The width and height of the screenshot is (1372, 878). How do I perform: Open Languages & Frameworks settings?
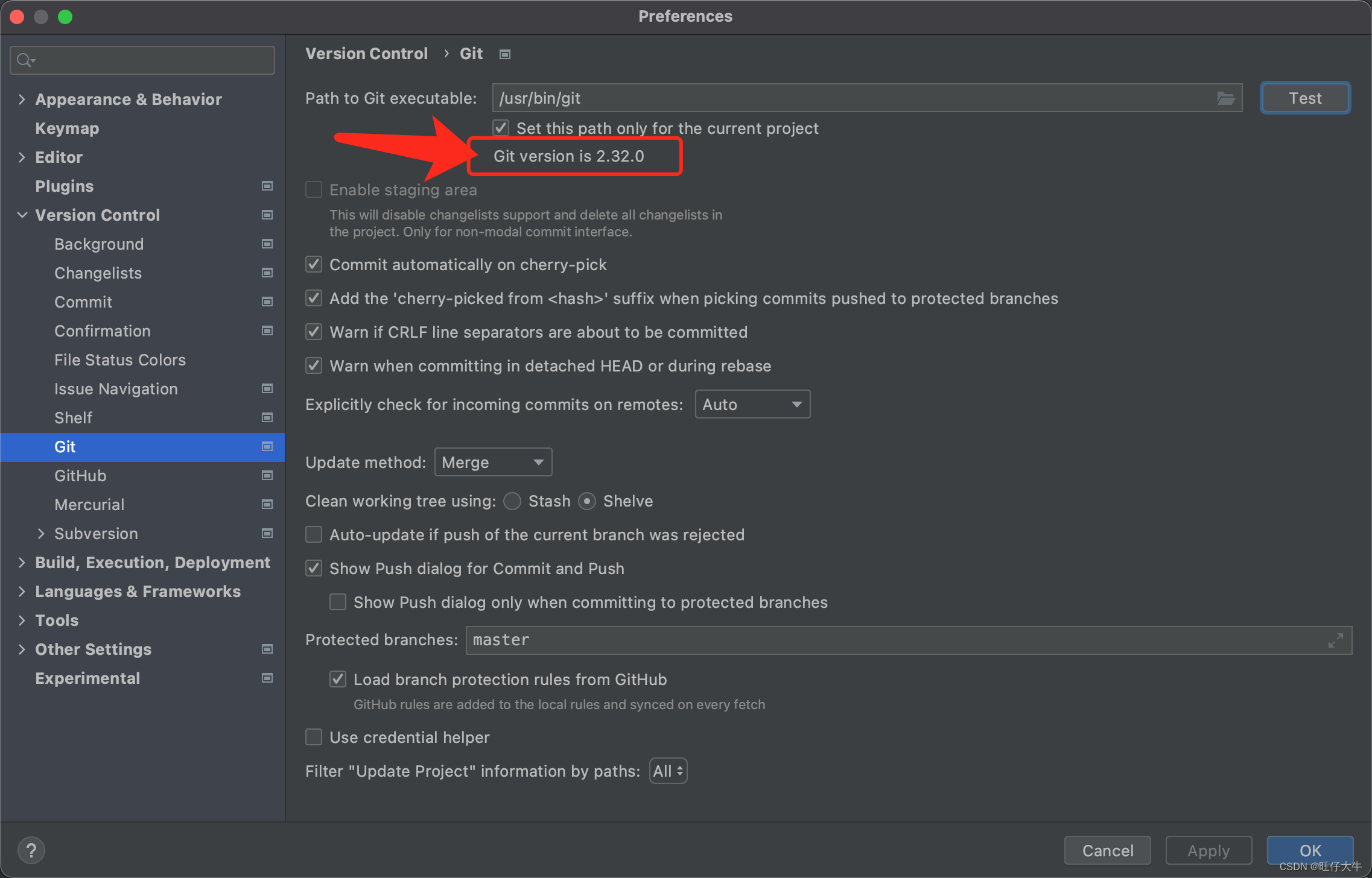(x=137, y=592)
